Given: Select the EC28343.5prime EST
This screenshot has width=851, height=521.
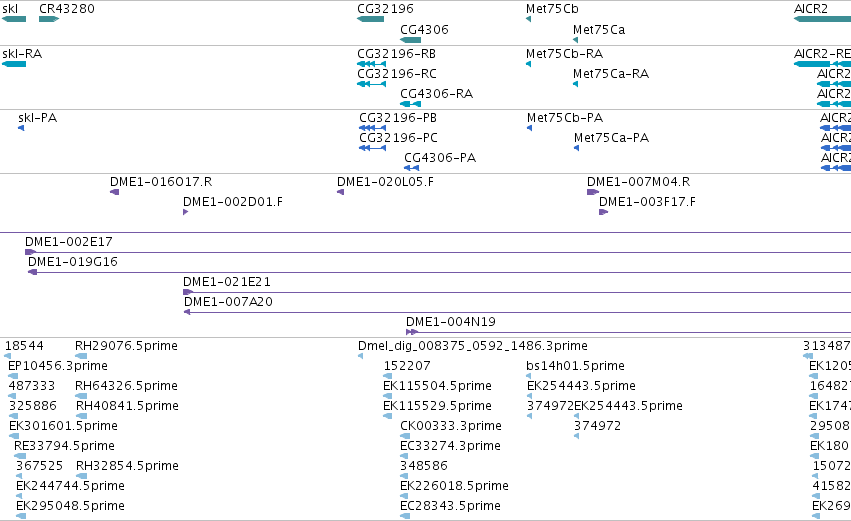Looking at the screenshot, I should (x=405, y=516).
